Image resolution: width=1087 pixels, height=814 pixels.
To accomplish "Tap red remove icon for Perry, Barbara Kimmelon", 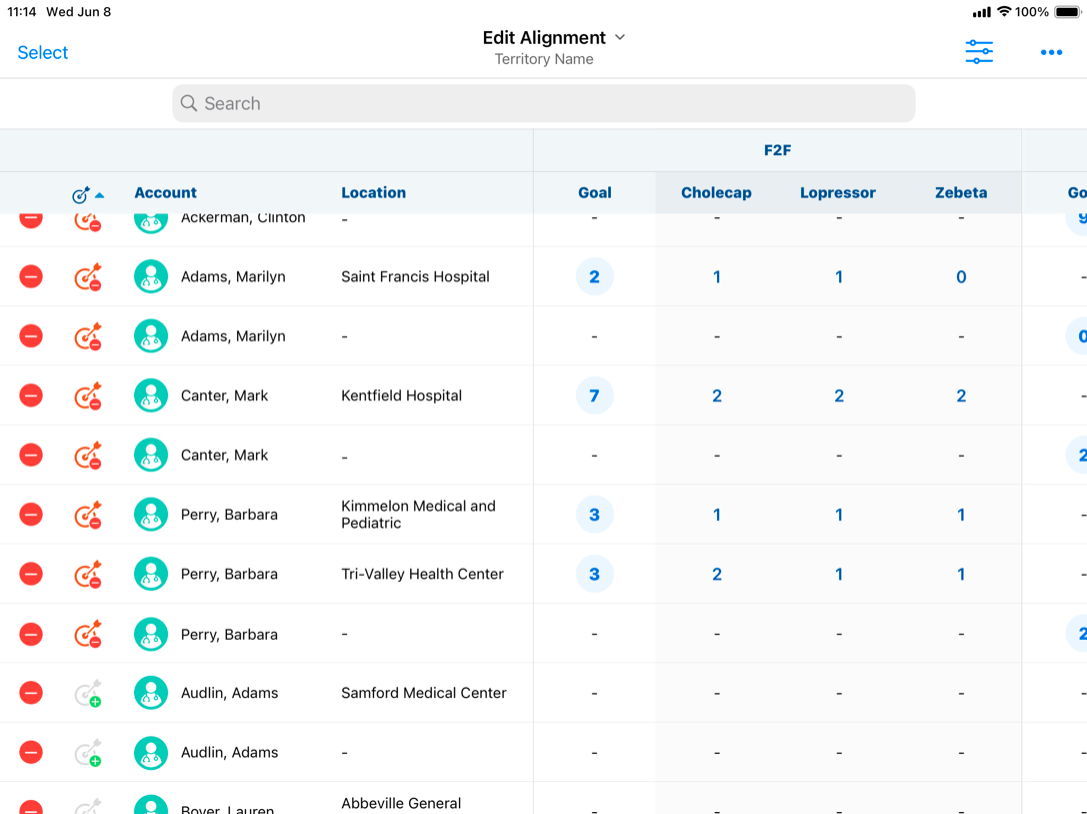I will tap(31, 515).
